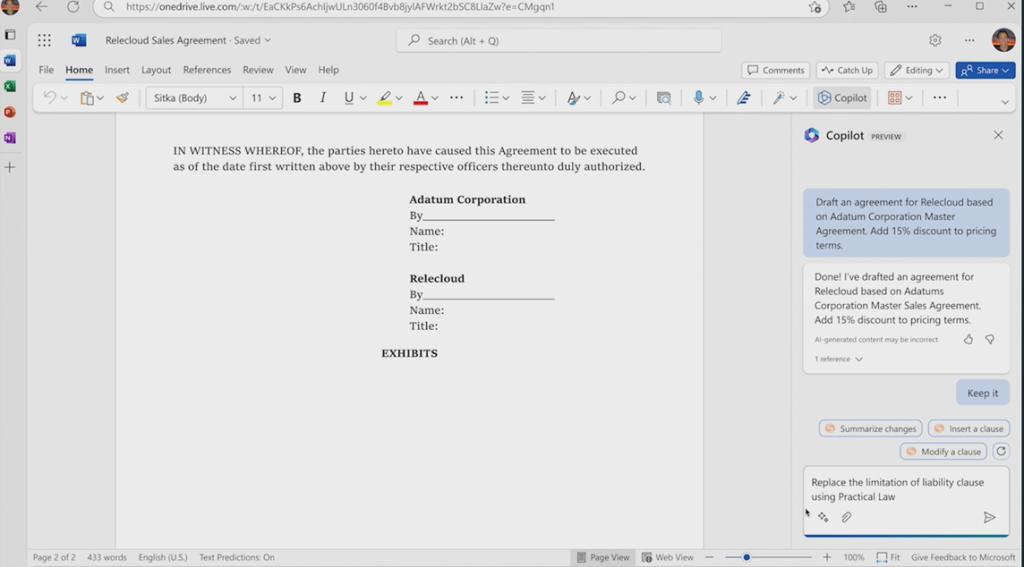Screen dimensions: 1024x567
Task: Open the Sitka (Body) font dropdown
Action: [194, 98]
